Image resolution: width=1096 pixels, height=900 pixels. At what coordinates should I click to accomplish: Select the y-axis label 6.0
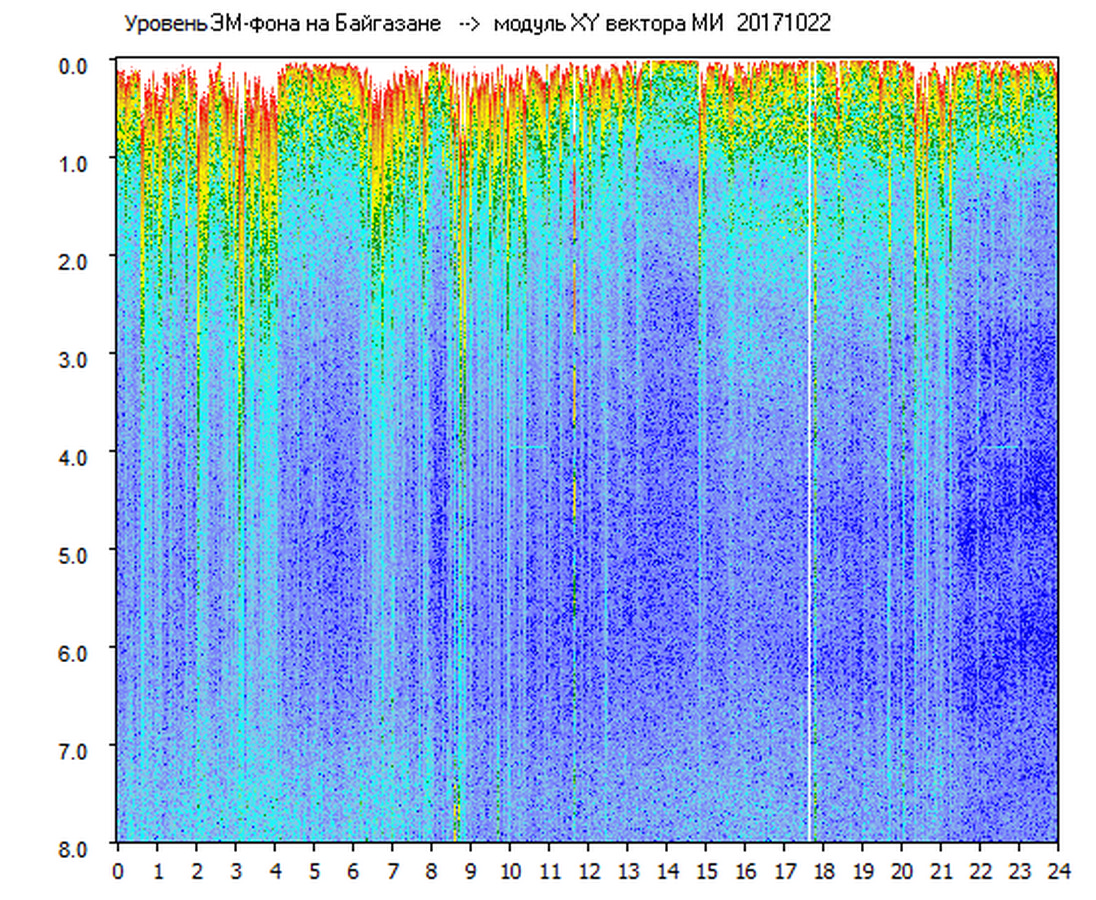(77, 652)
